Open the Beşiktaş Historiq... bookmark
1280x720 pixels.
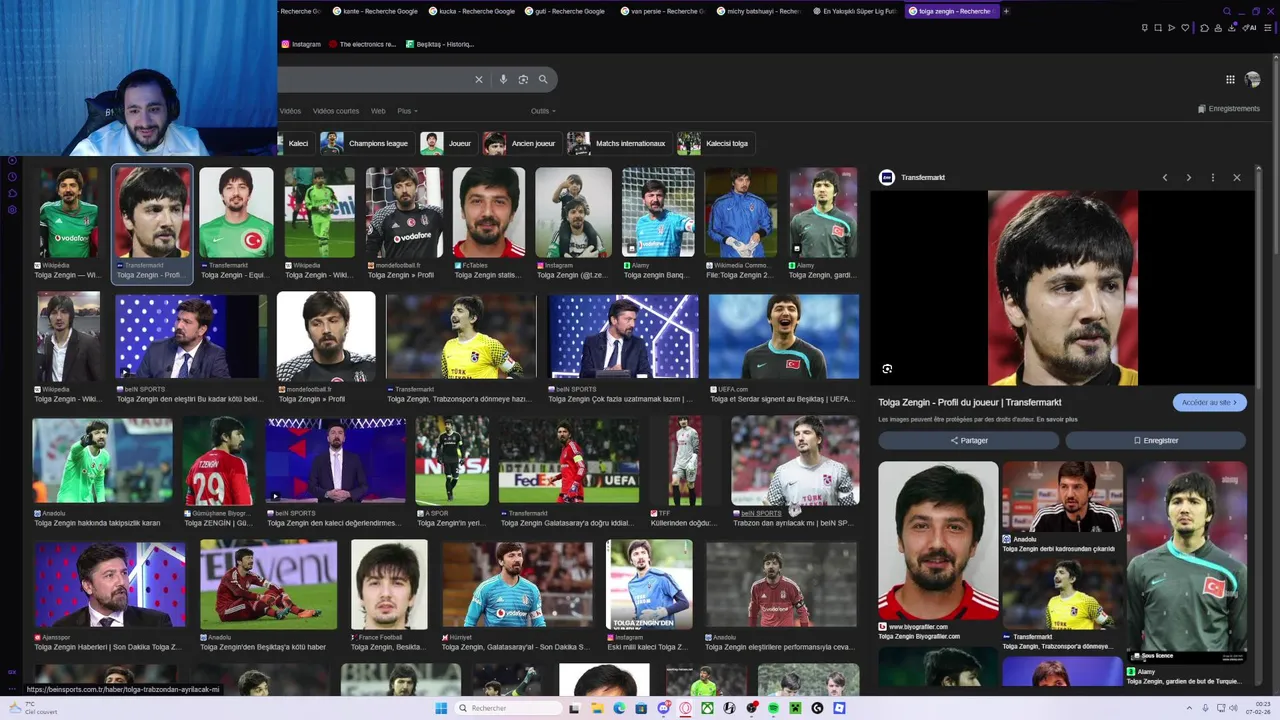click(x=439, y=44)
